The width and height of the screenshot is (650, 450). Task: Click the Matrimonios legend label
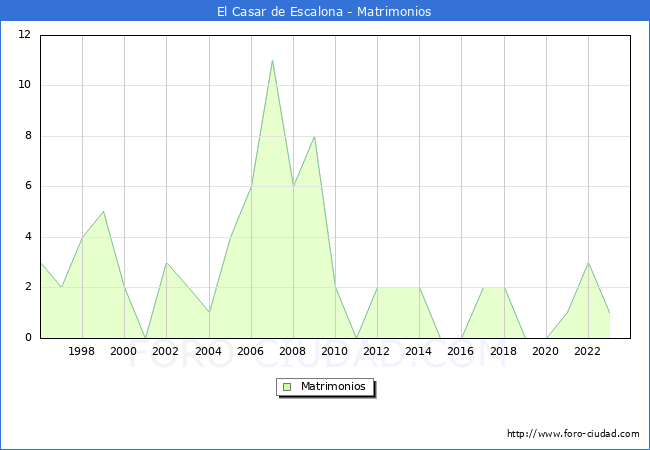click(x=333, y=386)
